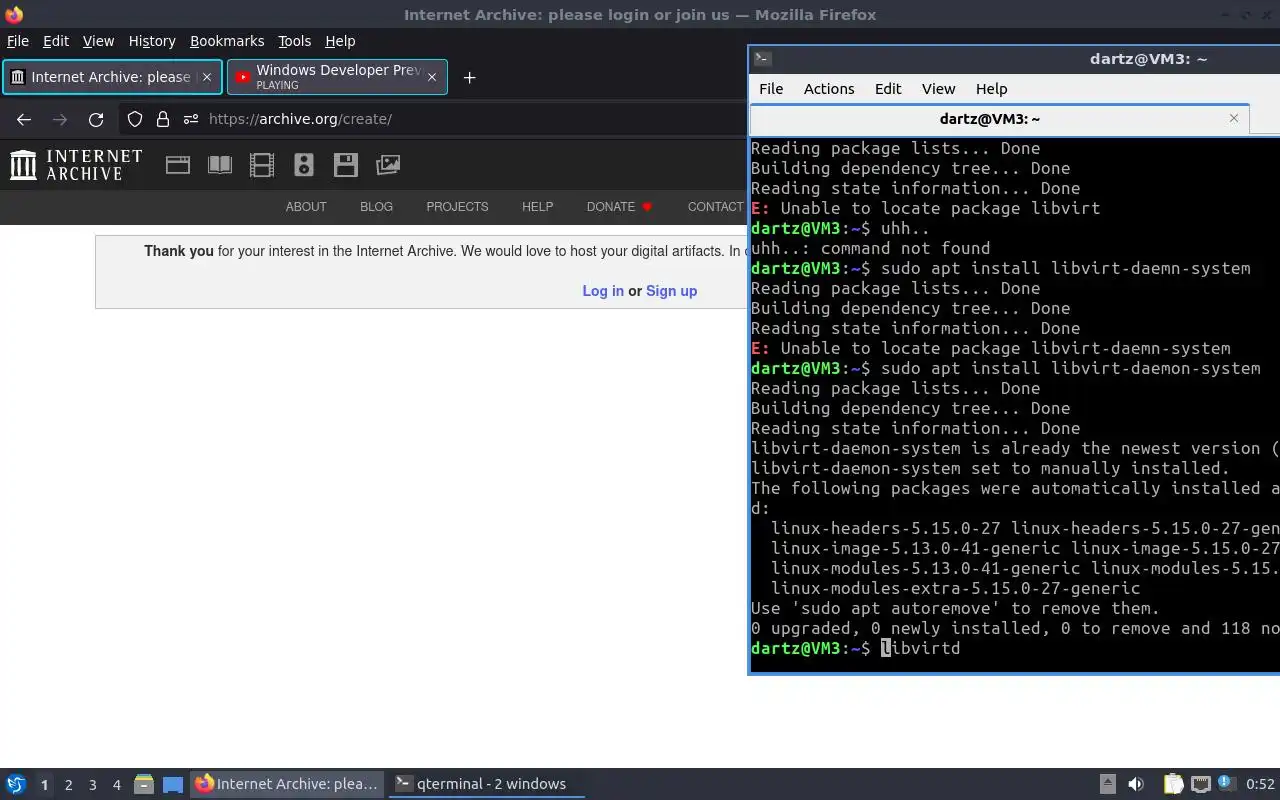
Task: Open the terminal File menu
Action: pos(771,89)
